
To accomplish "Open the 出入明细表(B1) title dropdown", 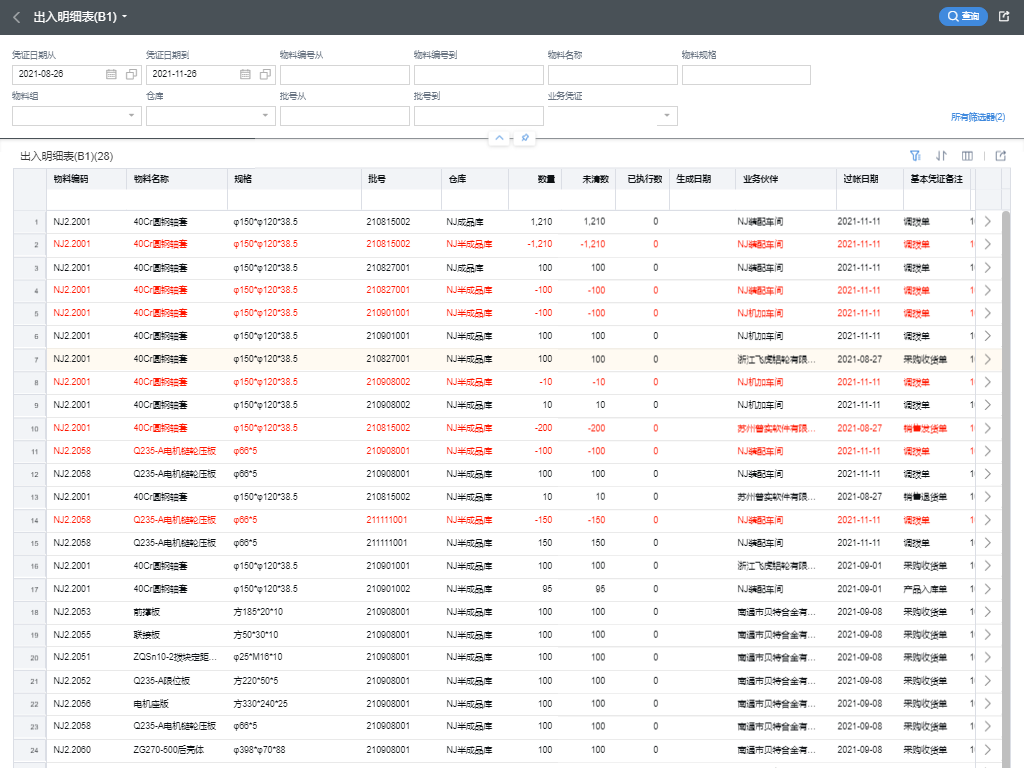I will pos(125,17).
